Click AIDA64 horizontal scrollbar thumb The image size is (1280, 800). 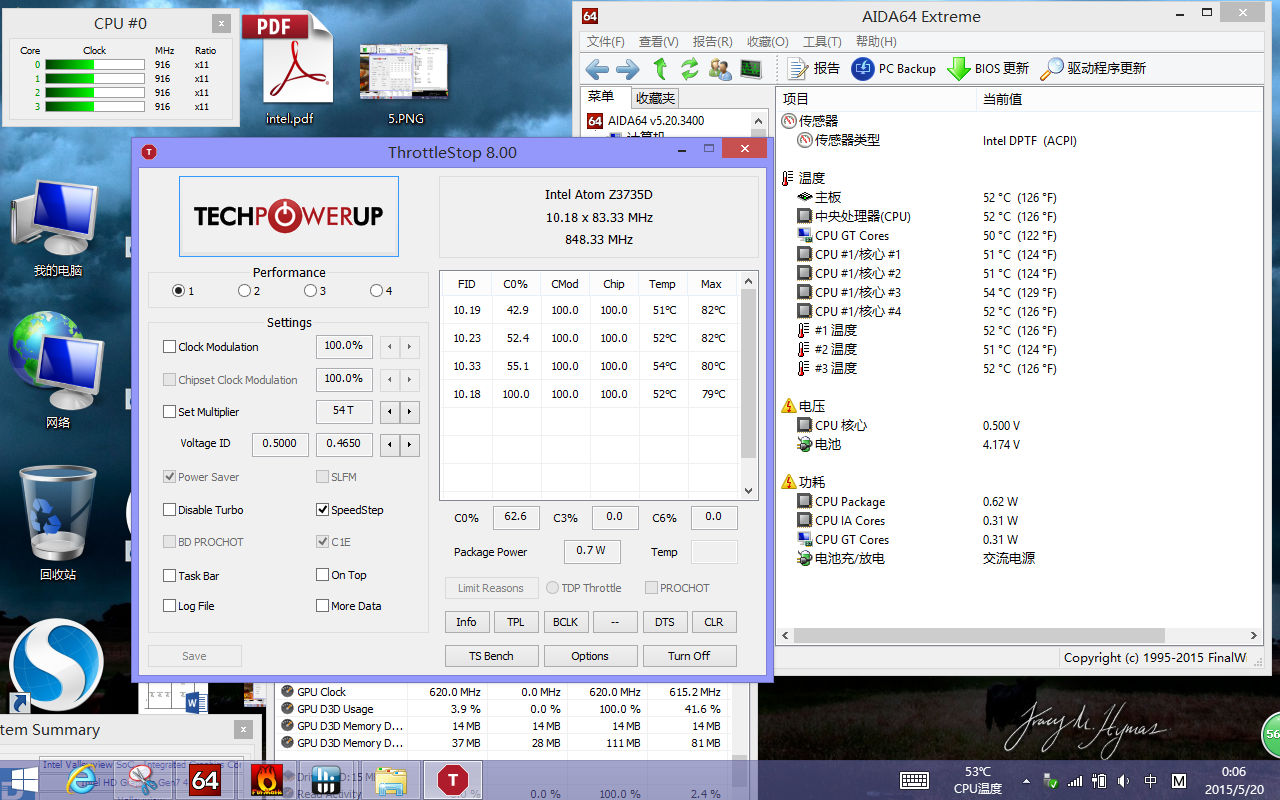(980, 635)
